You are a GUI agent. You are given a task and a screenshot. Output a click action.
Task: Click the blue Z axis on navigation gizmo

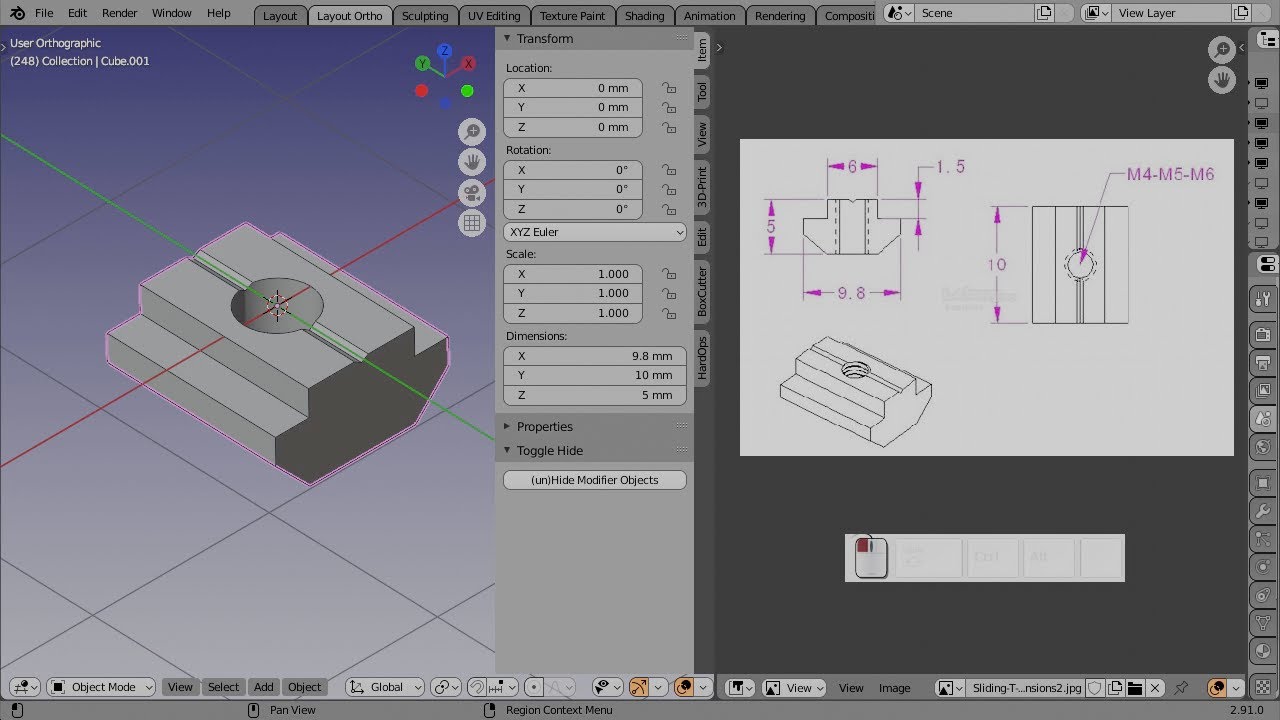point(445,51)
